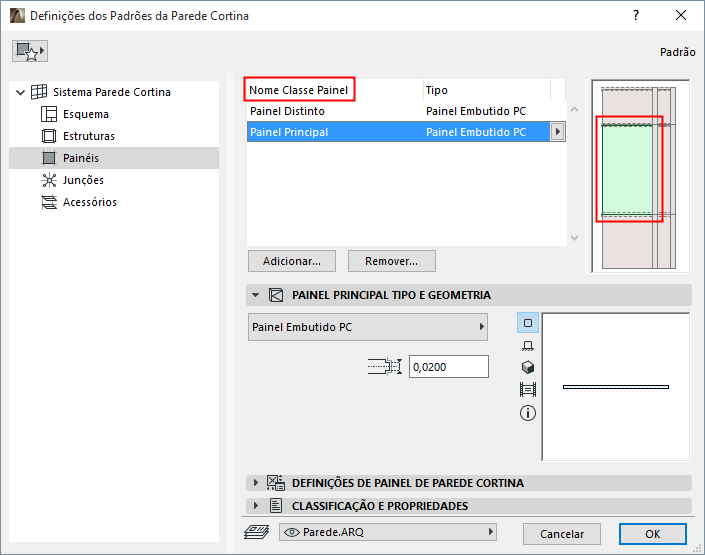Switch preview to section view icon
Screen dimensions: 705x555
(528, 389)
